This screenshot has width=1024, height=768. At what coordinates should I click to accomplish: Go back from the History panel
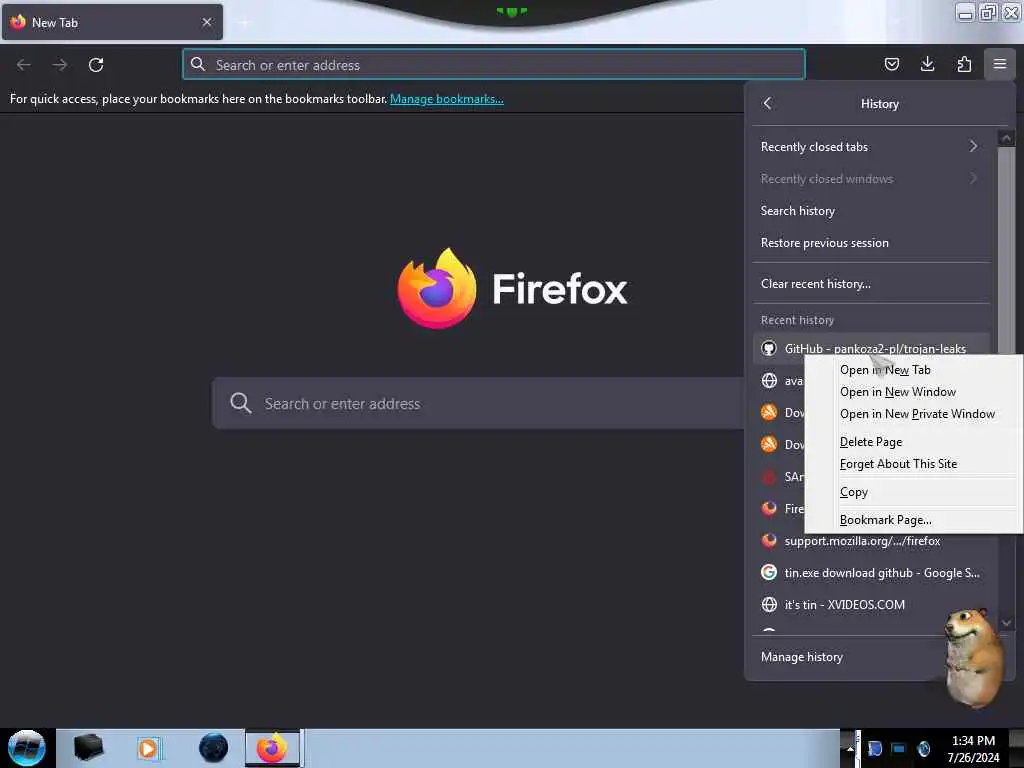767,103
